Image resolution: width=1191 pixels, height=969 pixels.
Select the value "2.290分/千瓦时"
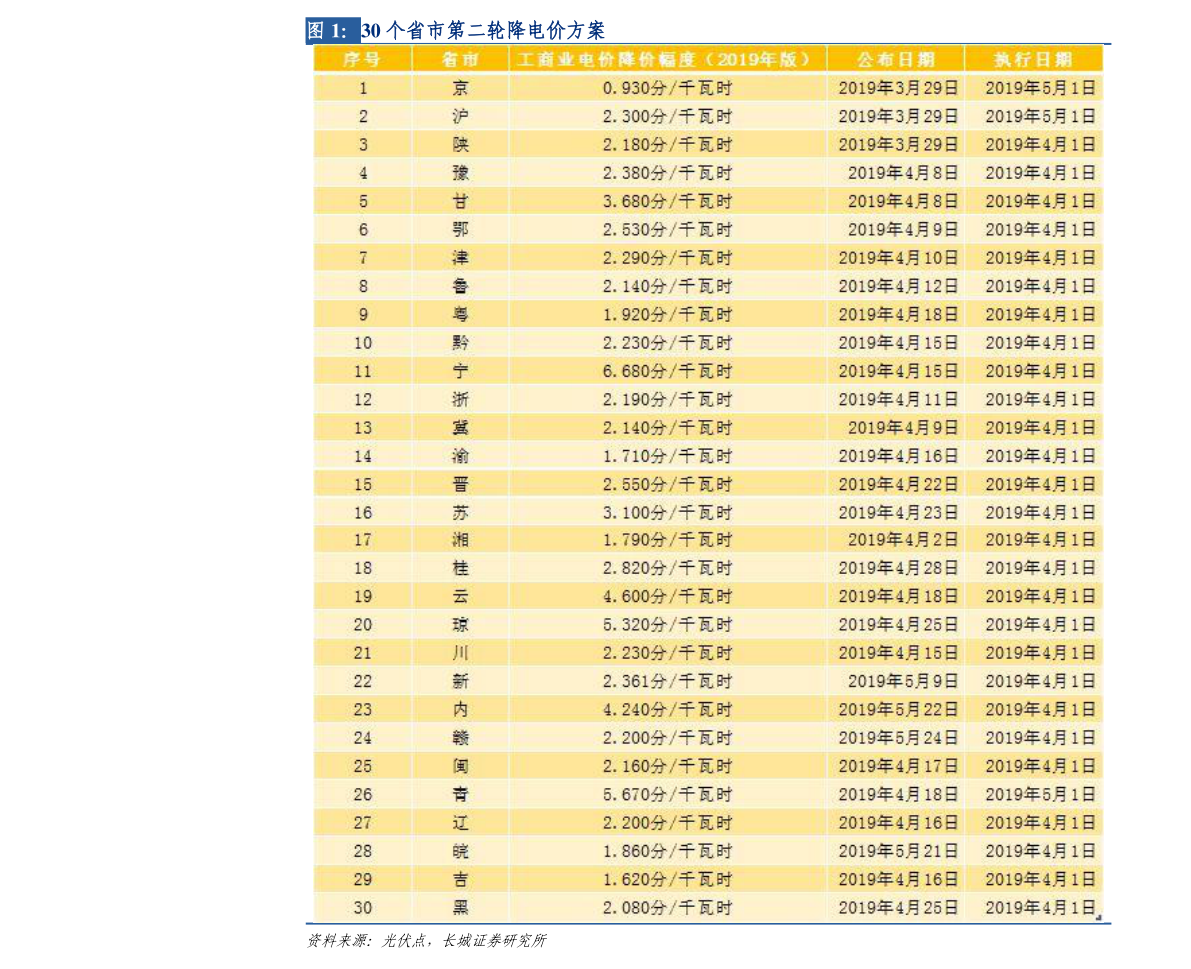point(667,257)
